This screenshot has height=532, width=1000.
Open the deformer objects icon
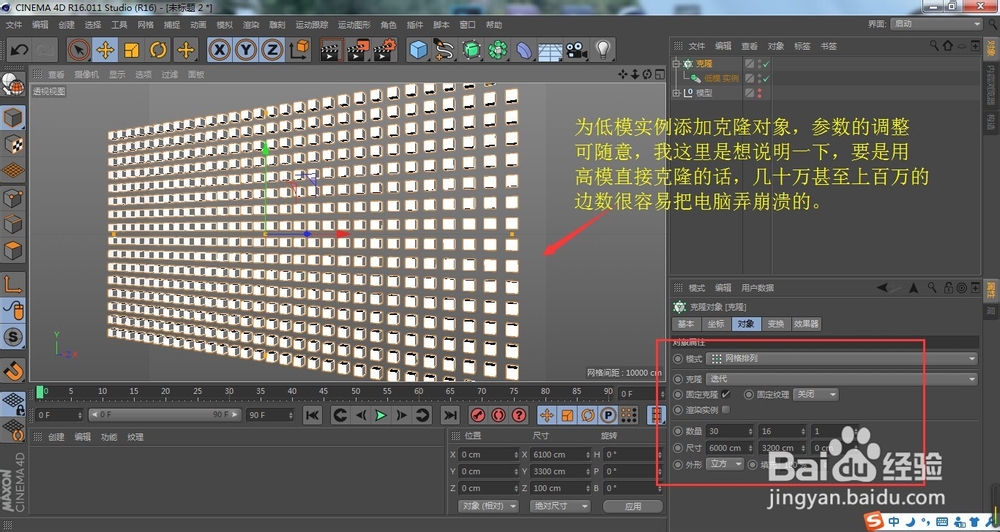click(524, 50)
